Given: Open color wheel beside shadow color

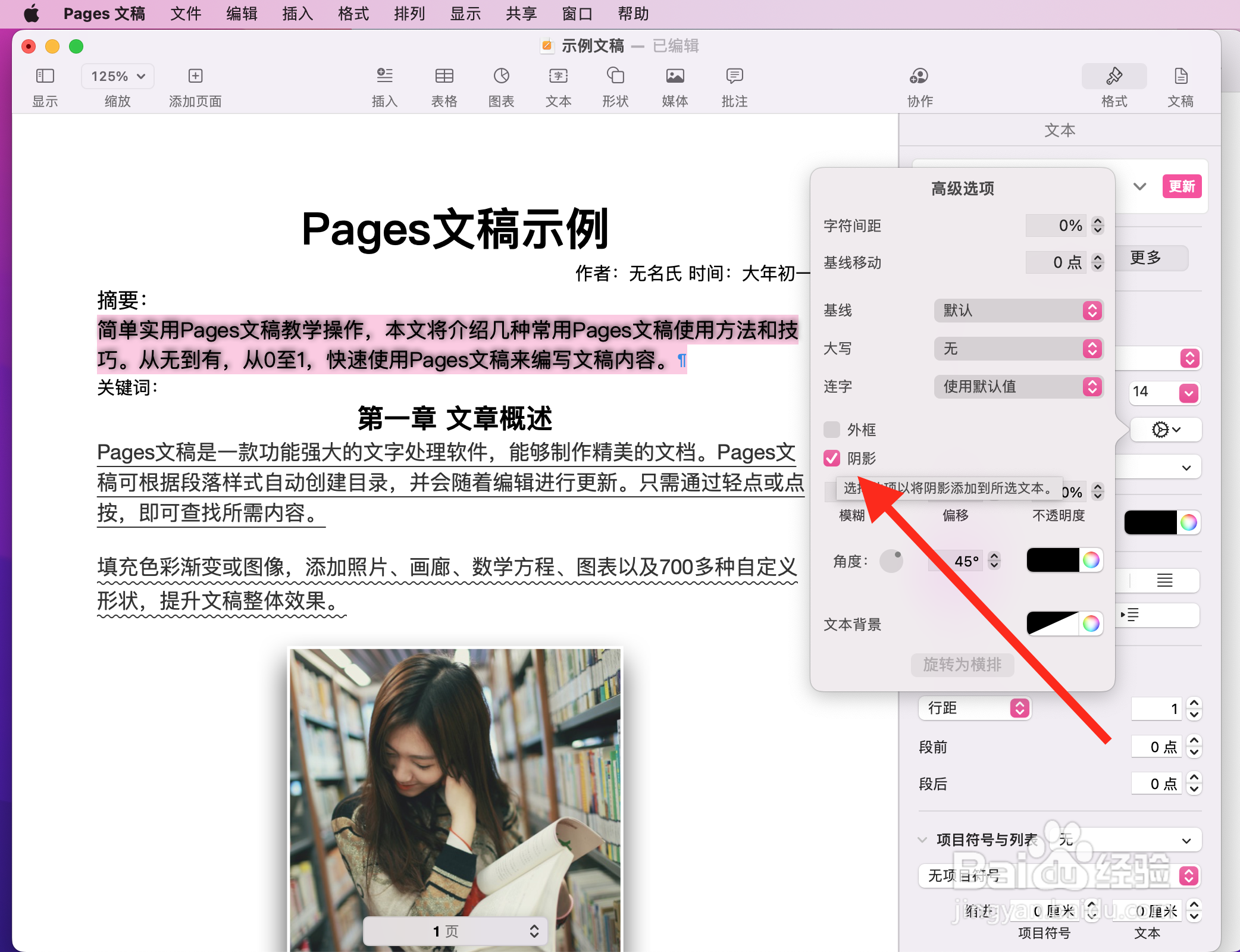Looking at the screenshot, I should (1091, 560).
